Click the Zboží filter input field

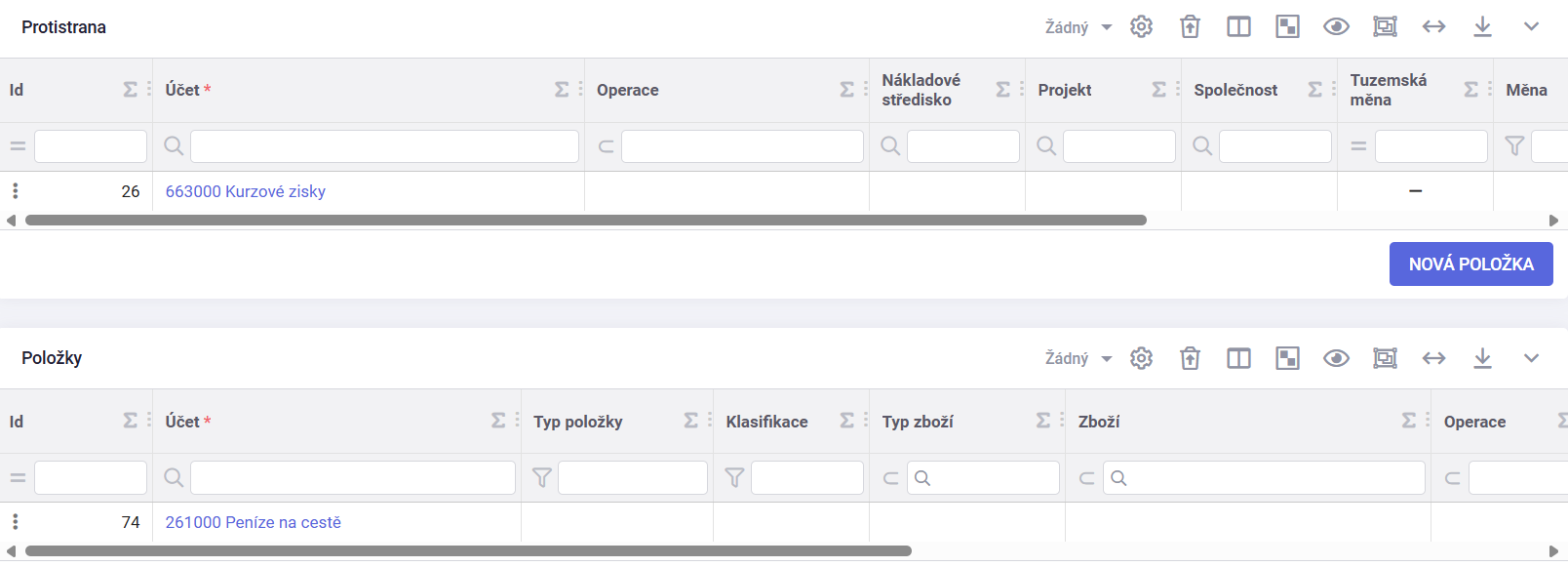tap(1264, 477)
